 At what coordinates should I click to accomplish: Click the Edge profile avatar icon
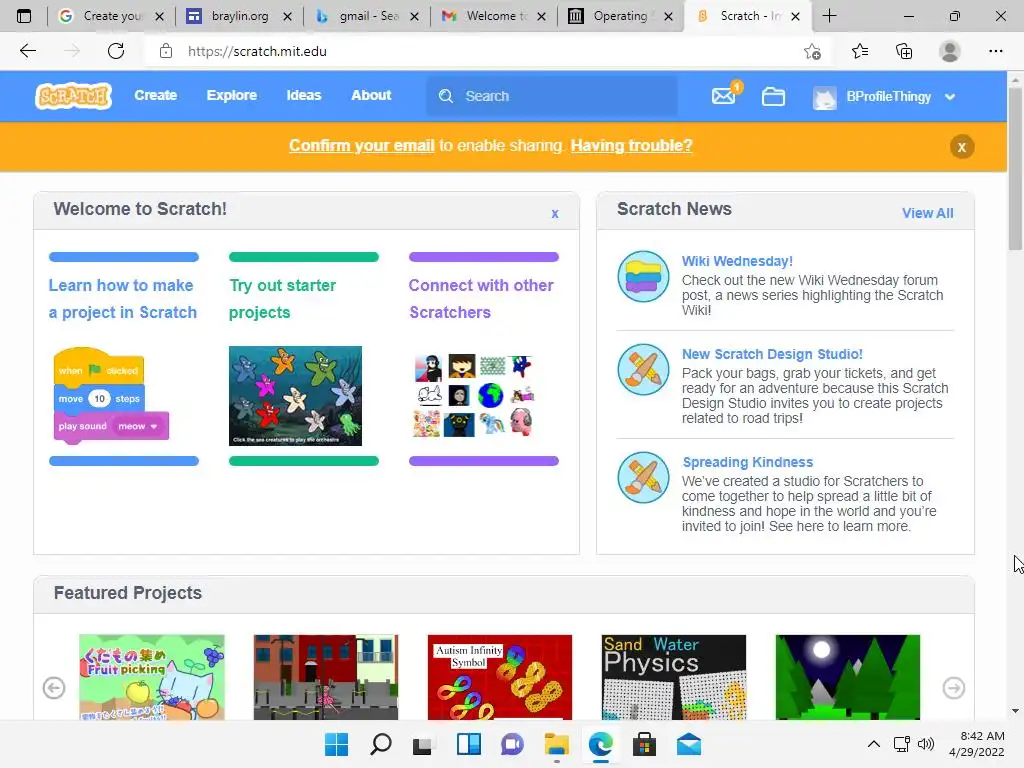tap(950, 51)
